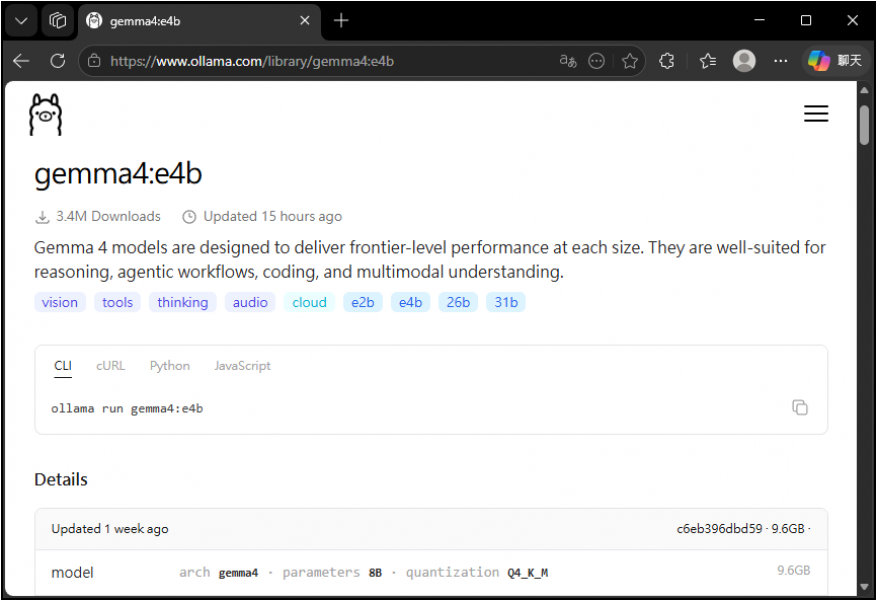Image resolution: width=877 pixels, height=601 pixels.
Task: Click the 31b model tag
Action: [x=506, y=302]
